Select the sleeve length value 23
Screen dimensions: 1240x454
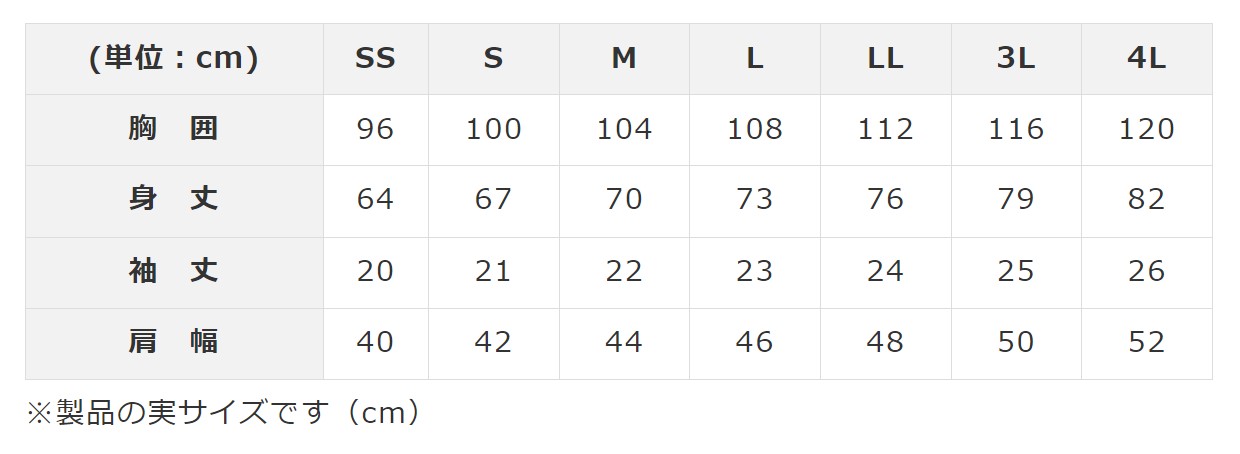coord(755,271)
